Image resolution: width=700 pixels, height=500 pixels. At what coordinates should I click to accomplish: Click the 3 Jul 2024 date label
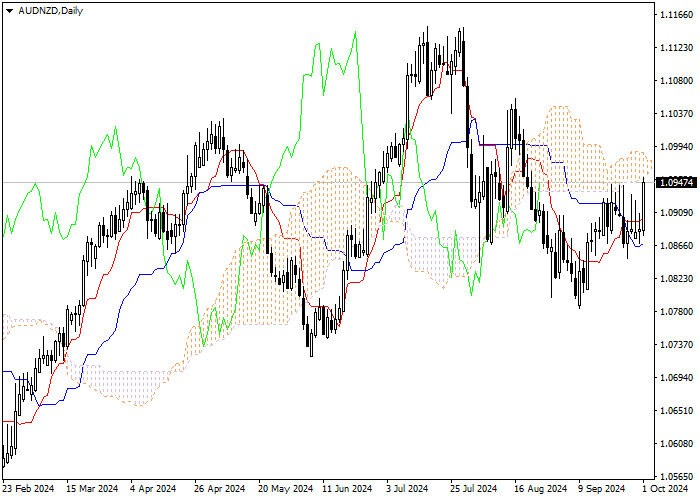(x=407, y=489)
